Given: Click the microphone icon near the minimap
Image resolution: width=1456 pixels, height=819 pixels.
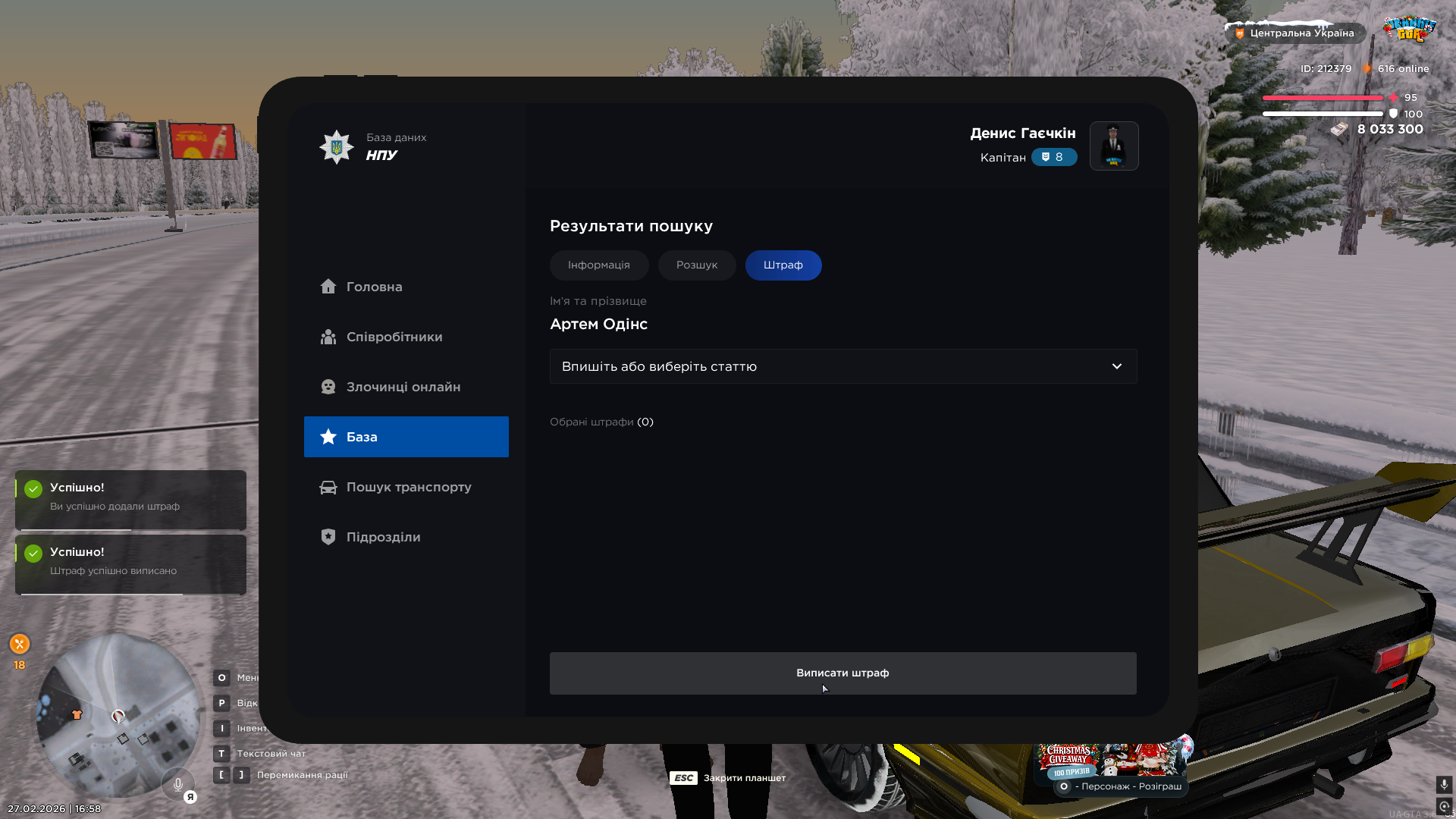Looking at the screenshot, I should tap(177, 784).
